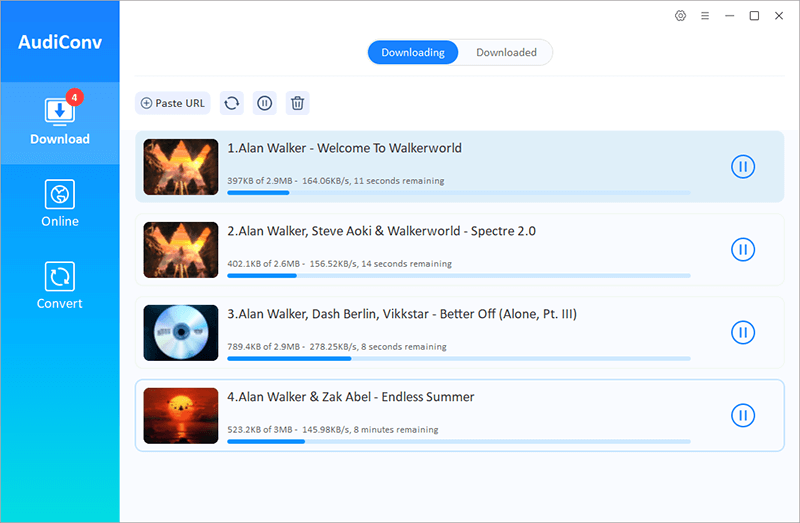
Task: Pause Spectre 2.0 download
Action: click(743, 250)
